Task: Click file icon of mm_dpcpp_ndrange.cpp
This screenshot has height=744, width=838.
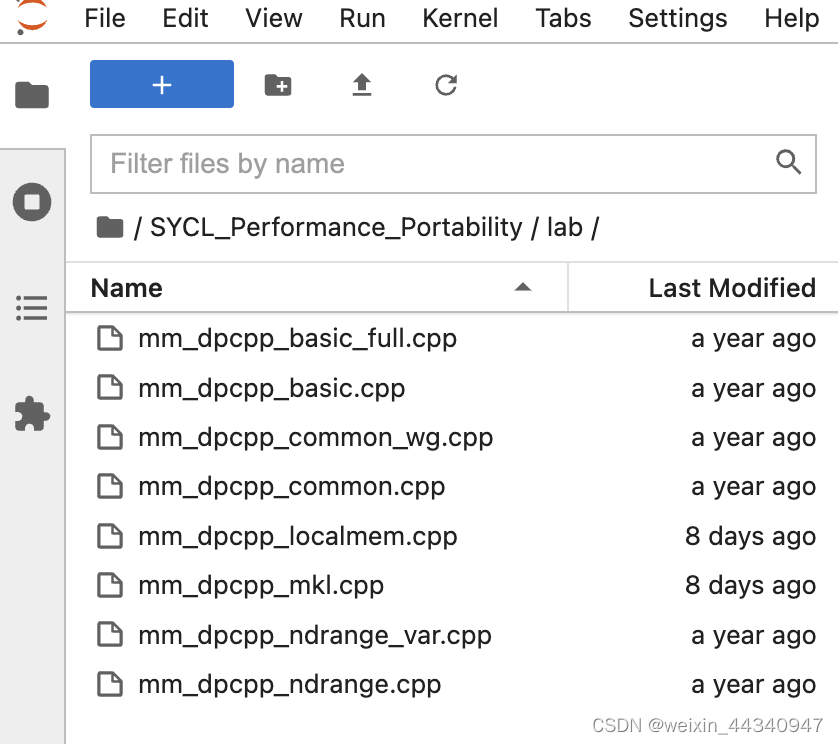Action: point(110,685)
